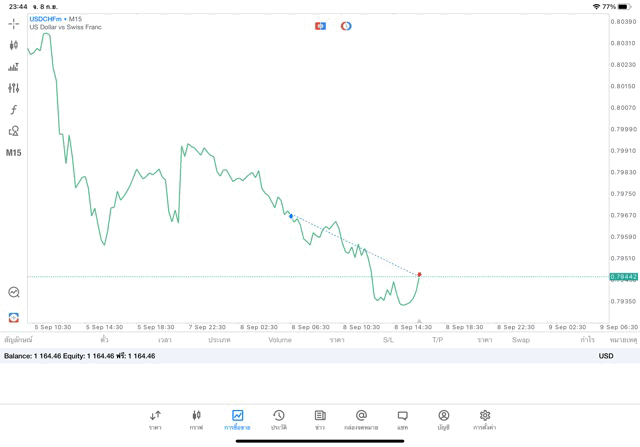Tap the 0.79442 current price label
Image resolution: width=640 pixels, height=447 pixels.
623,276
